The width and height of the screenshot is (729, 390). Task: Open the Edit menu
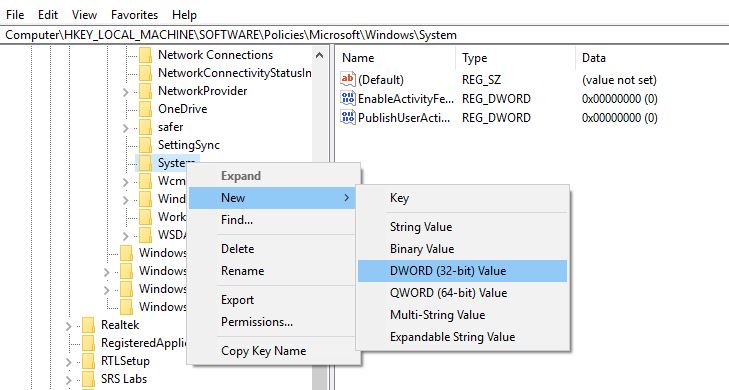[48, 15]
